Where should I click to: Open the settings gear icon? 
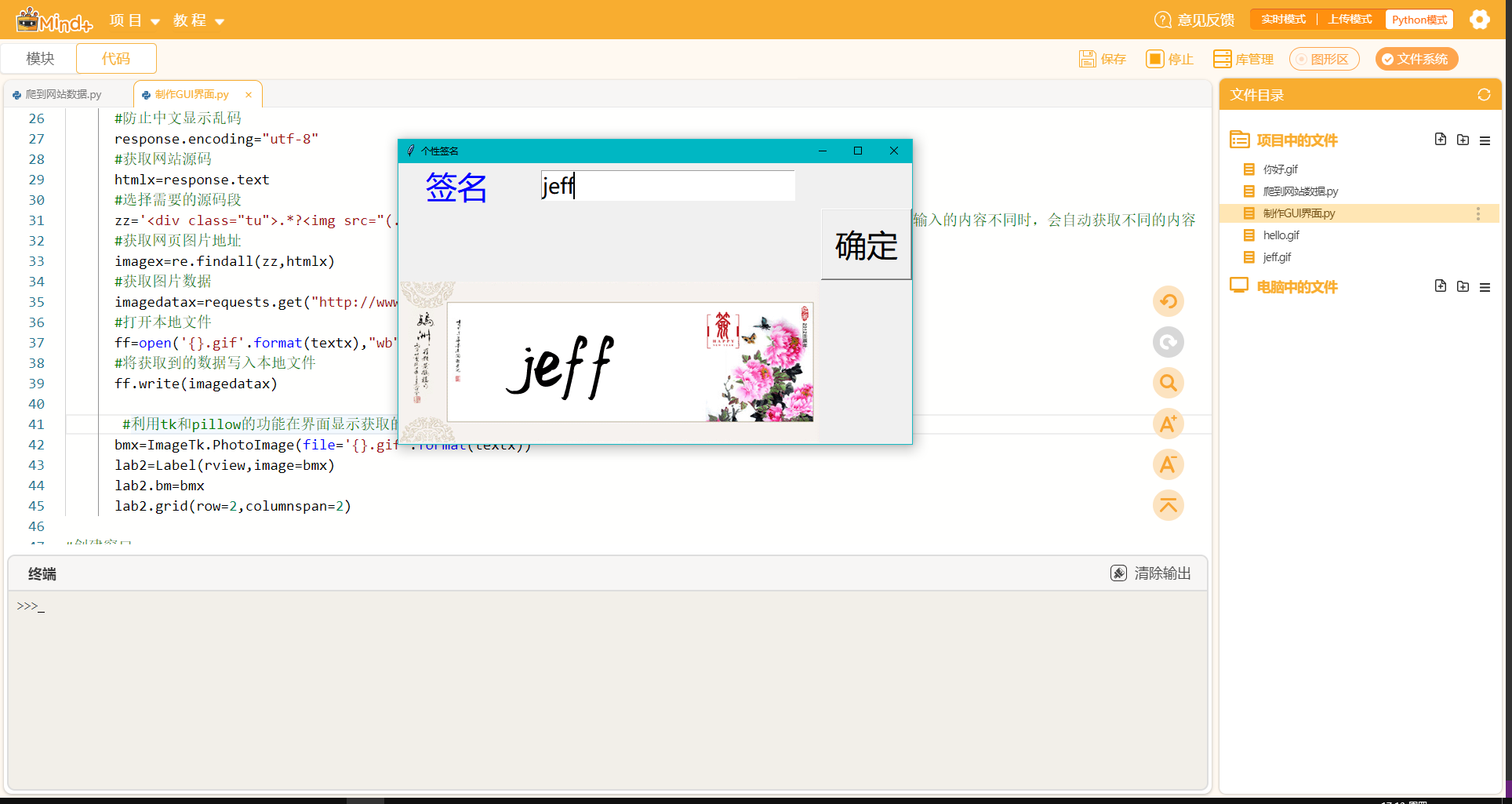pos(1479,20)
